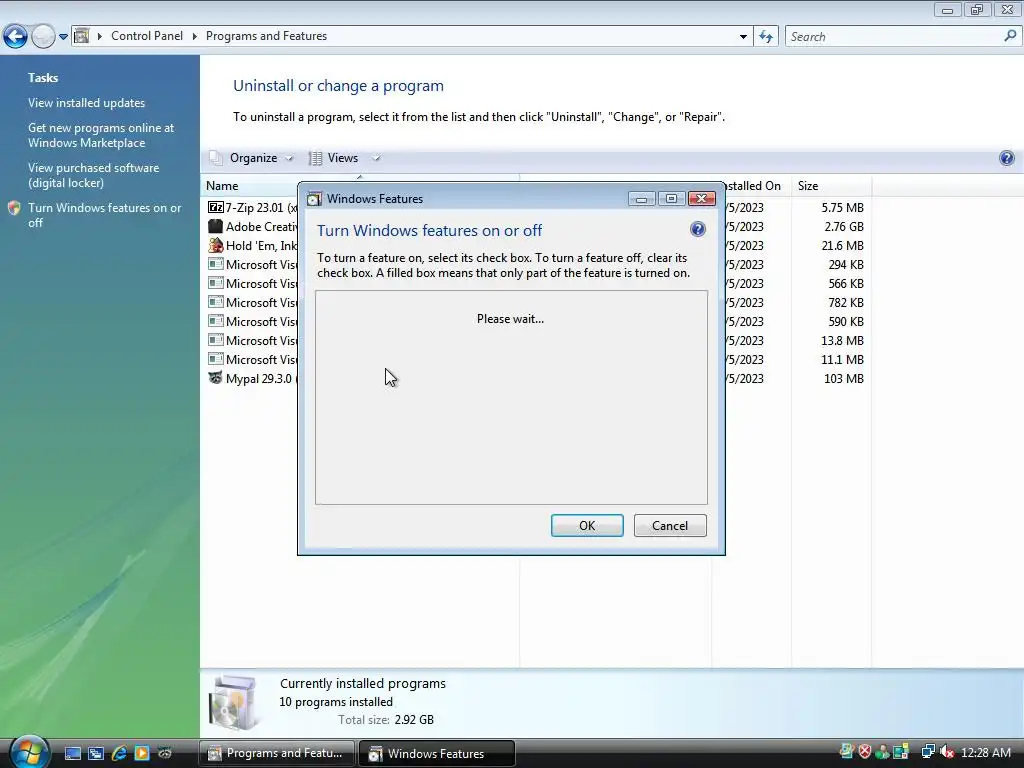Click the green user messenger tray icon
This screenshot has height=768, width=1024.
tap(882, 752)
